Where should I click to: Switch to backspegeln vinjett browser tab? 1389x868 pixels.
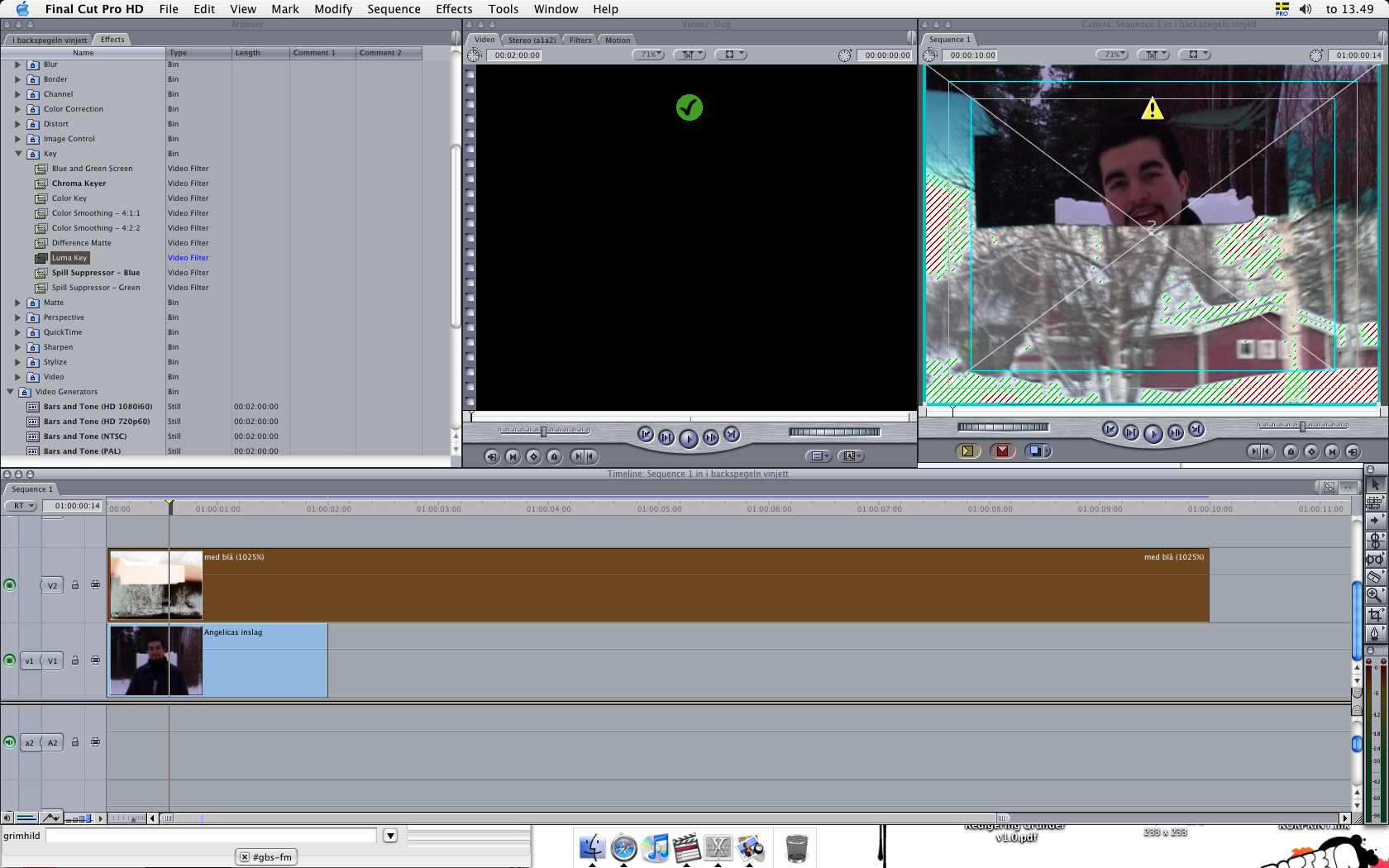click(49, 40)
